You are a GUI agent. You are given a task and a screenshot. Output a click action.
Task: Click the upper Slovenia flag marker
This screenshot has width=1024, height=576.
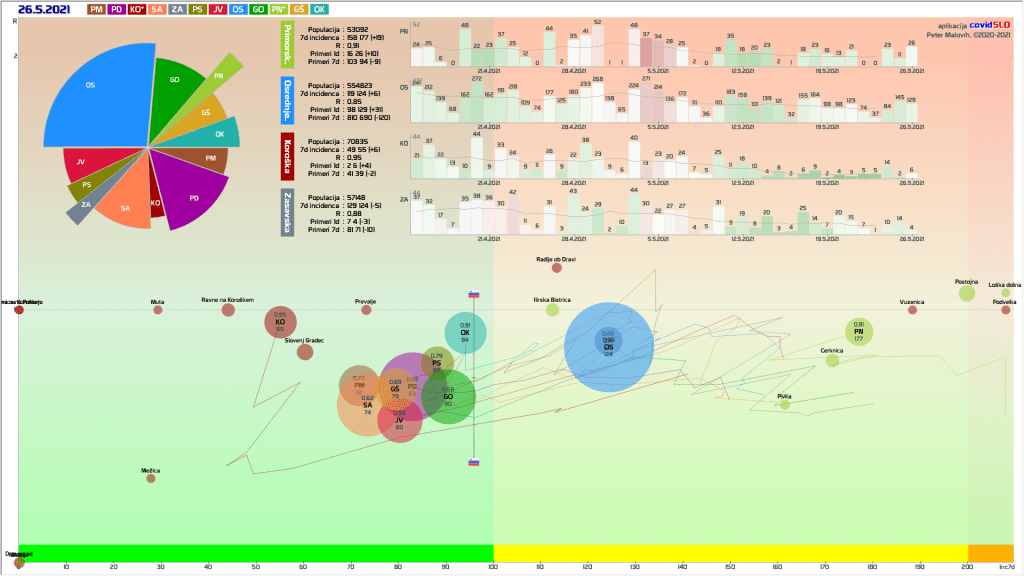pos(475,294)
